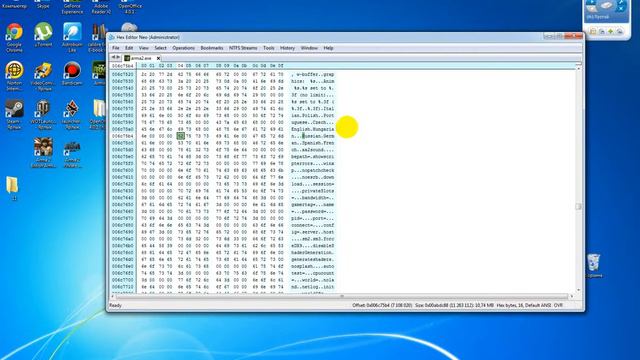Click the Hex Editor Neo title bar icon
The width and height of the screenshot is (640, 360).
point(111,37)
